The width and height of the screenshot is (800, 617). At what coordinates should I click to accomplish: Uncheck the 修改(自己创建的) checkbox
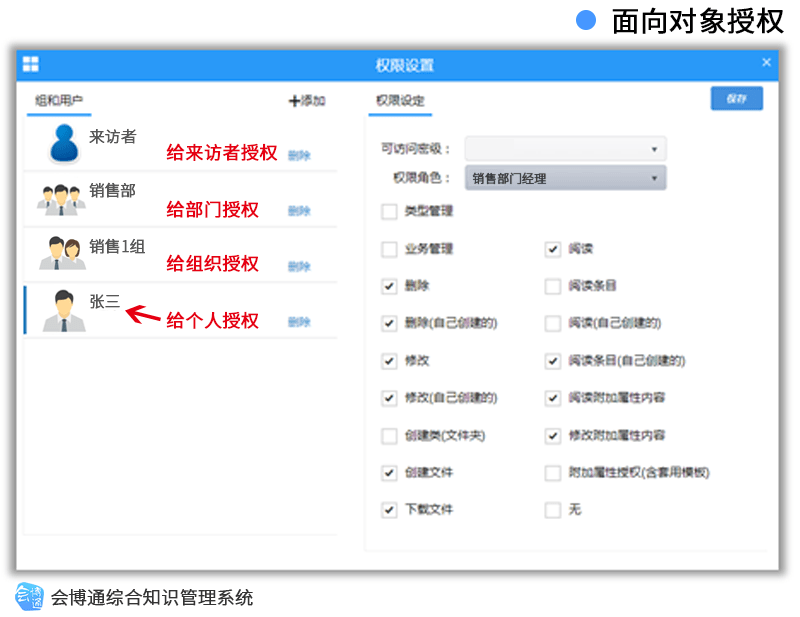point(389,398)
